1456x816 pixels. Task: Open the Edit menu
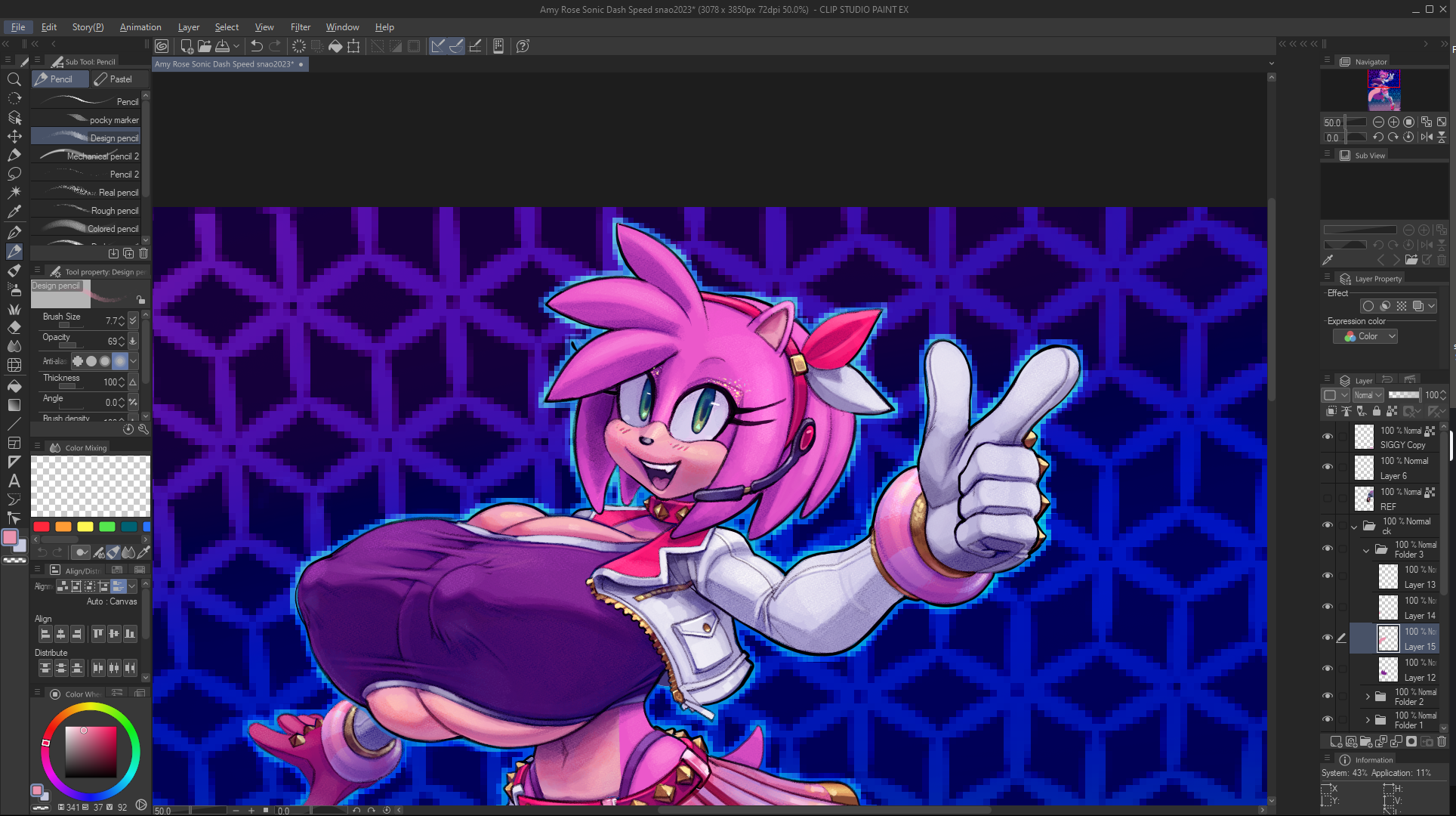tap(49, 27)
